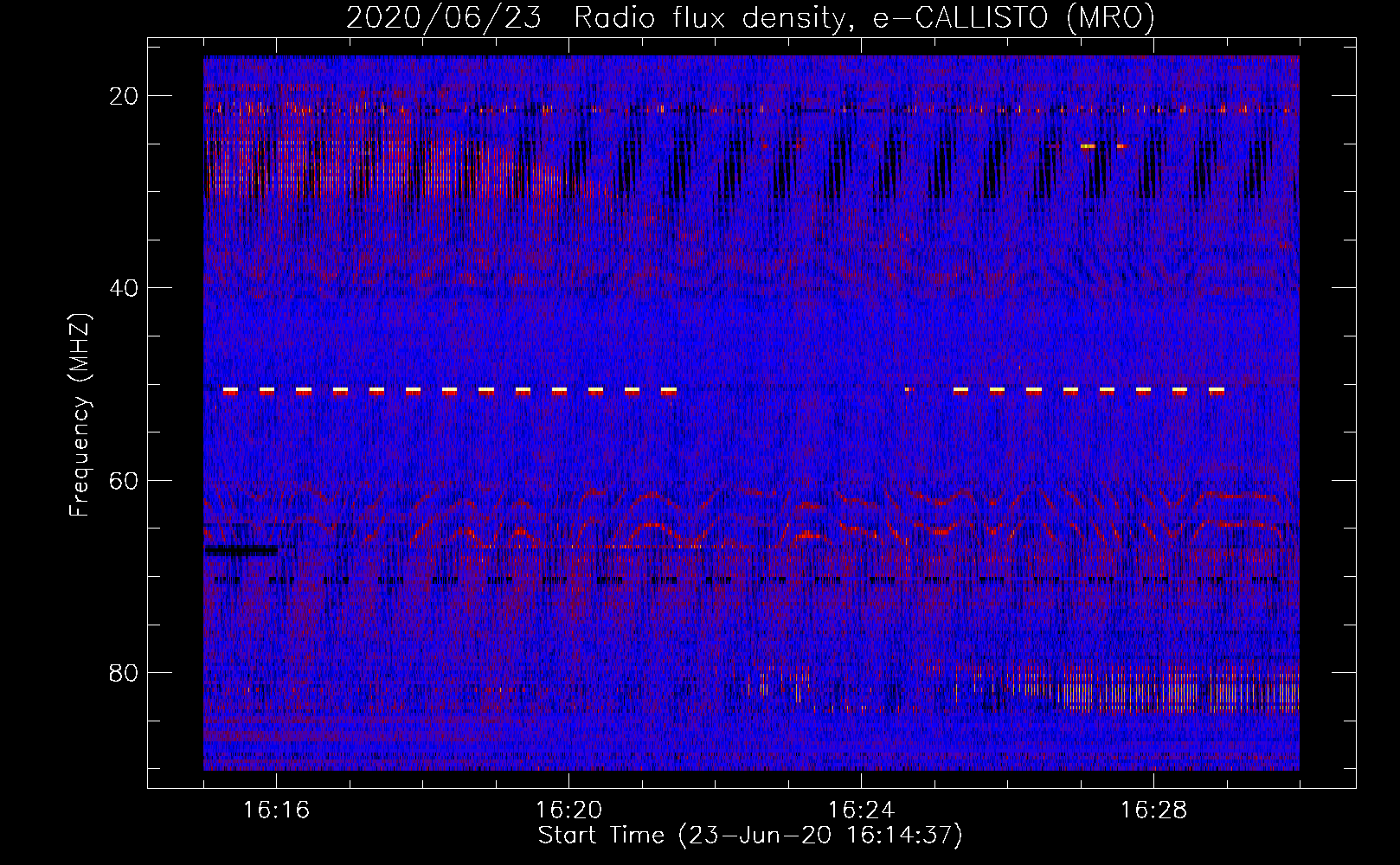Viewport: 1400px width, 865px height.
Task: Select the 'Frequency (MHZ)' y-axis label
Action: click(80, 415)
